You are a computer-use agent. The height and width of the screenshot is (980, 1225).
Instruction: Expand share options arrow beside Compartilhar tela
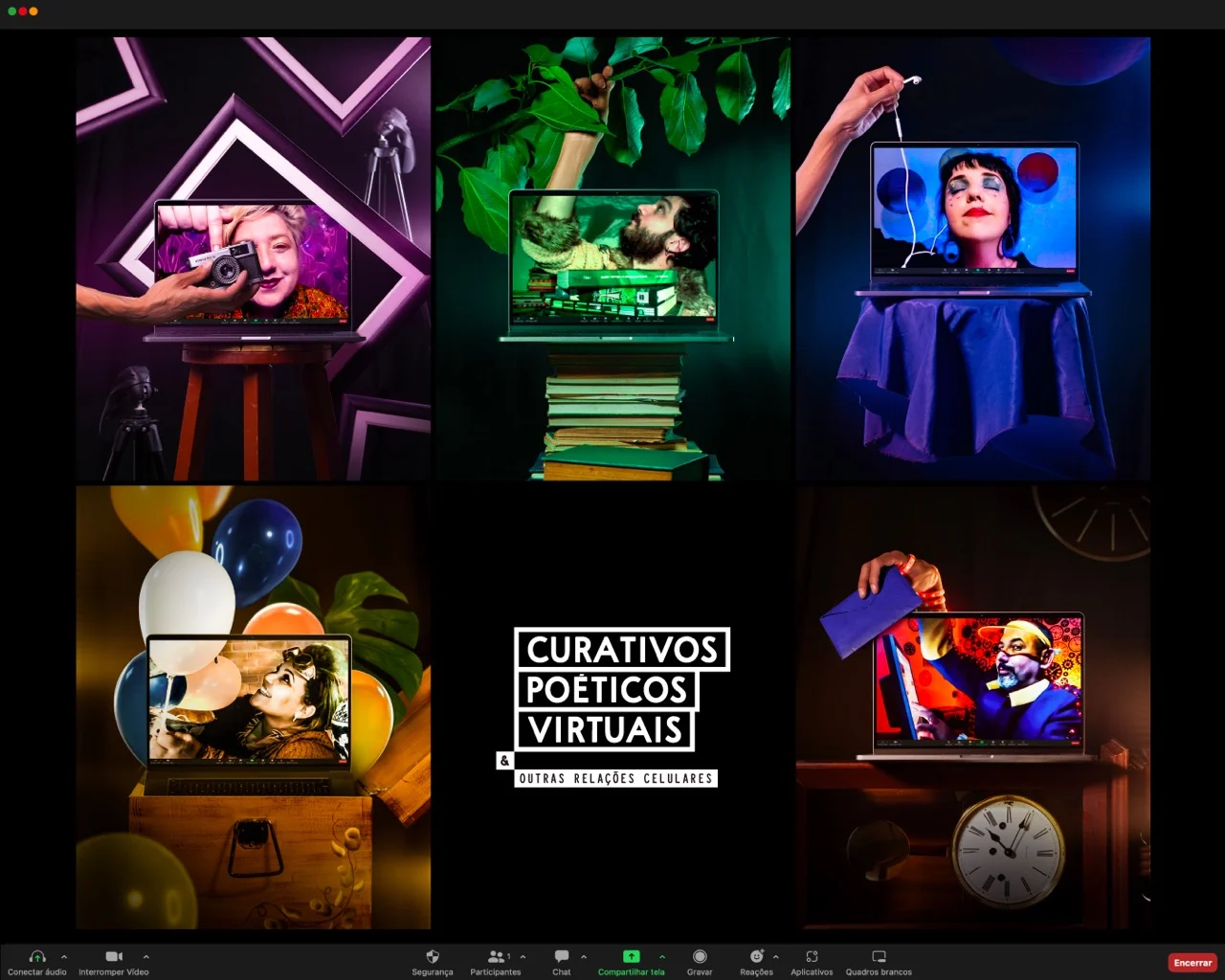[x=662, y=956]
